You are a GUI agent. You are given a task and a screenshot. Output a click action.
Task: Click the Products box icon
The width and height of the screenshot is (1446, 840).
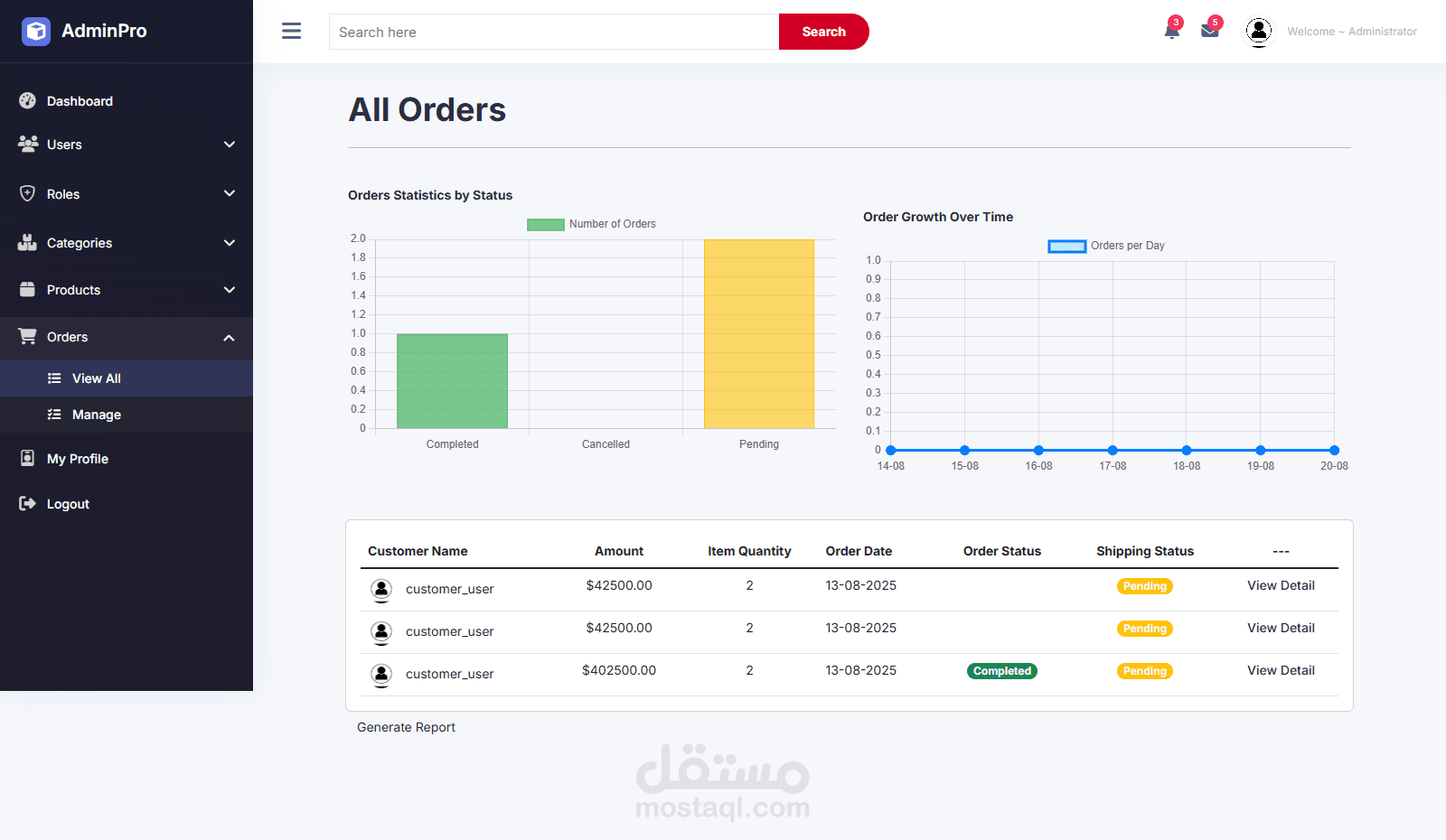28,289
